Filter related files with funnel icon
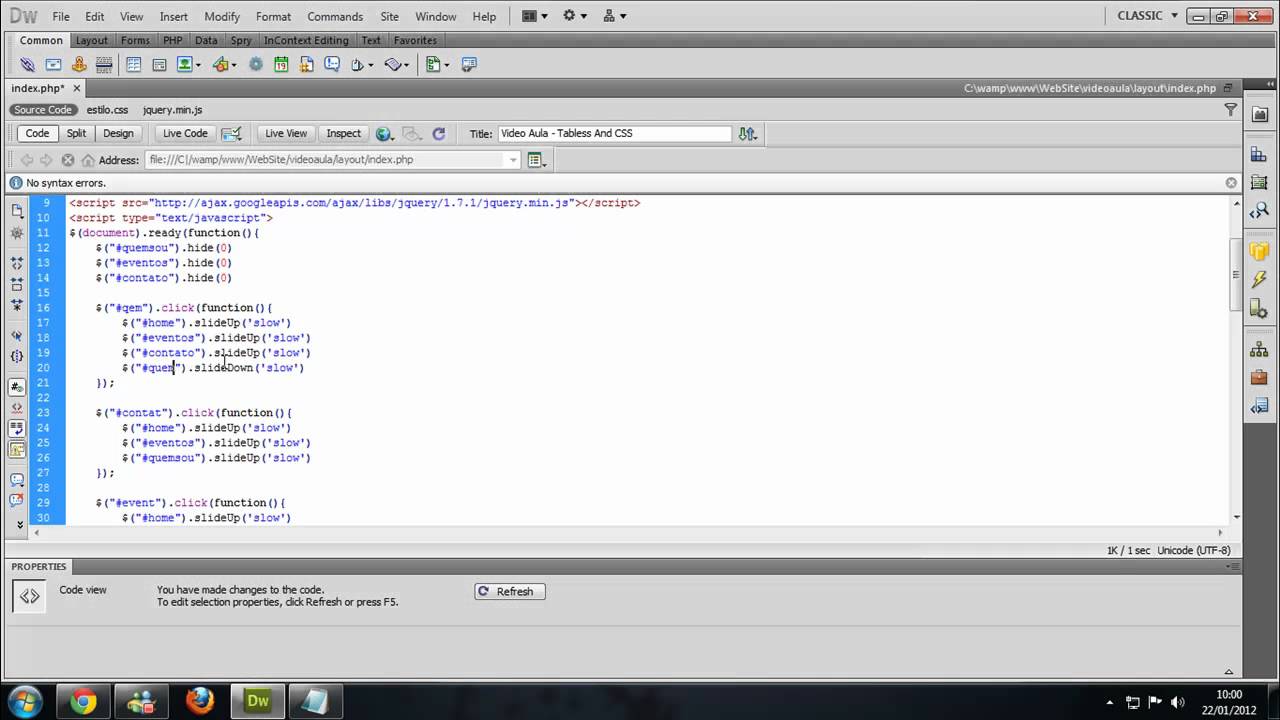Viewport: 1280px width, 720px height. coord(1231,110)
